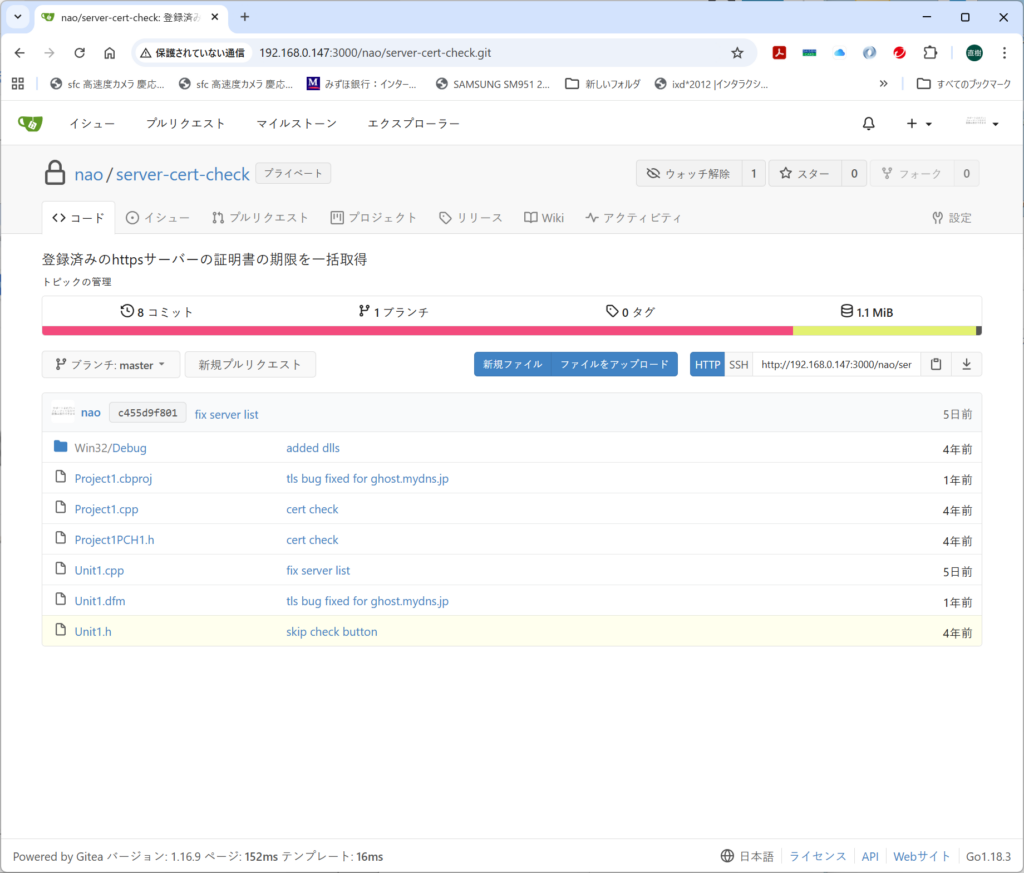Open the Win32/Debug folder
1024x873 pixels.
(x=110, y=448)
